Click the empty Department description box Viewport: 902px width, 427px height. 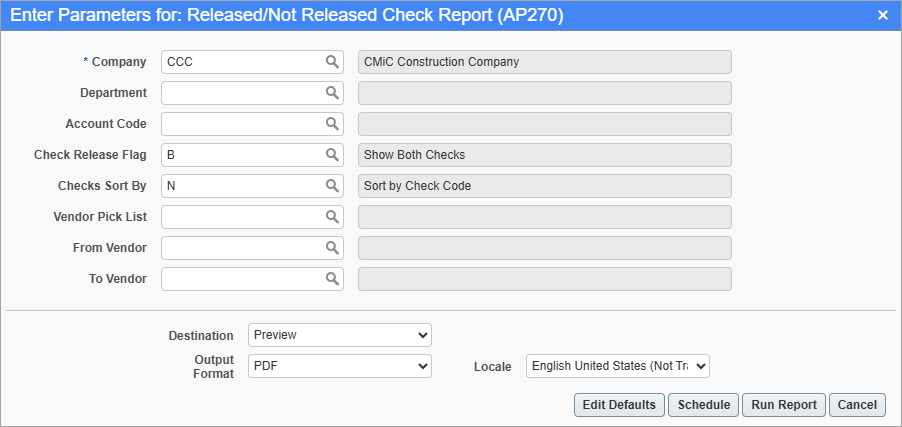pyautogui.click(x=545, y=93)
